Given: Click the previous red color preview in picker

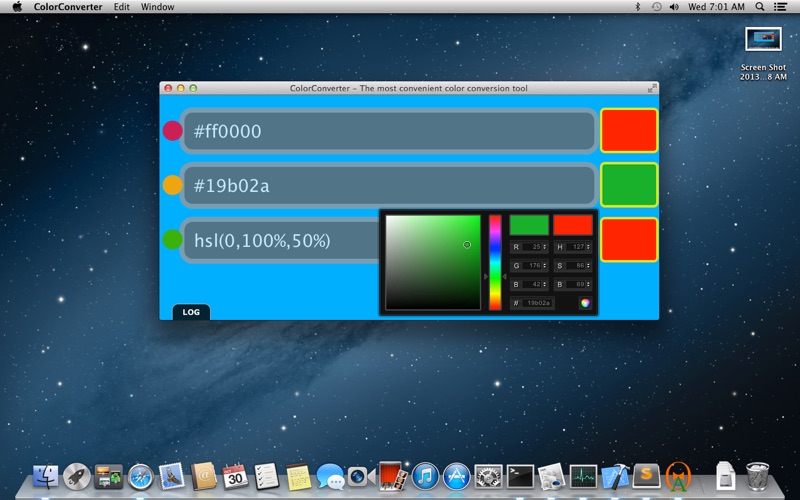Looking at the screenshot, I should 573,224.
